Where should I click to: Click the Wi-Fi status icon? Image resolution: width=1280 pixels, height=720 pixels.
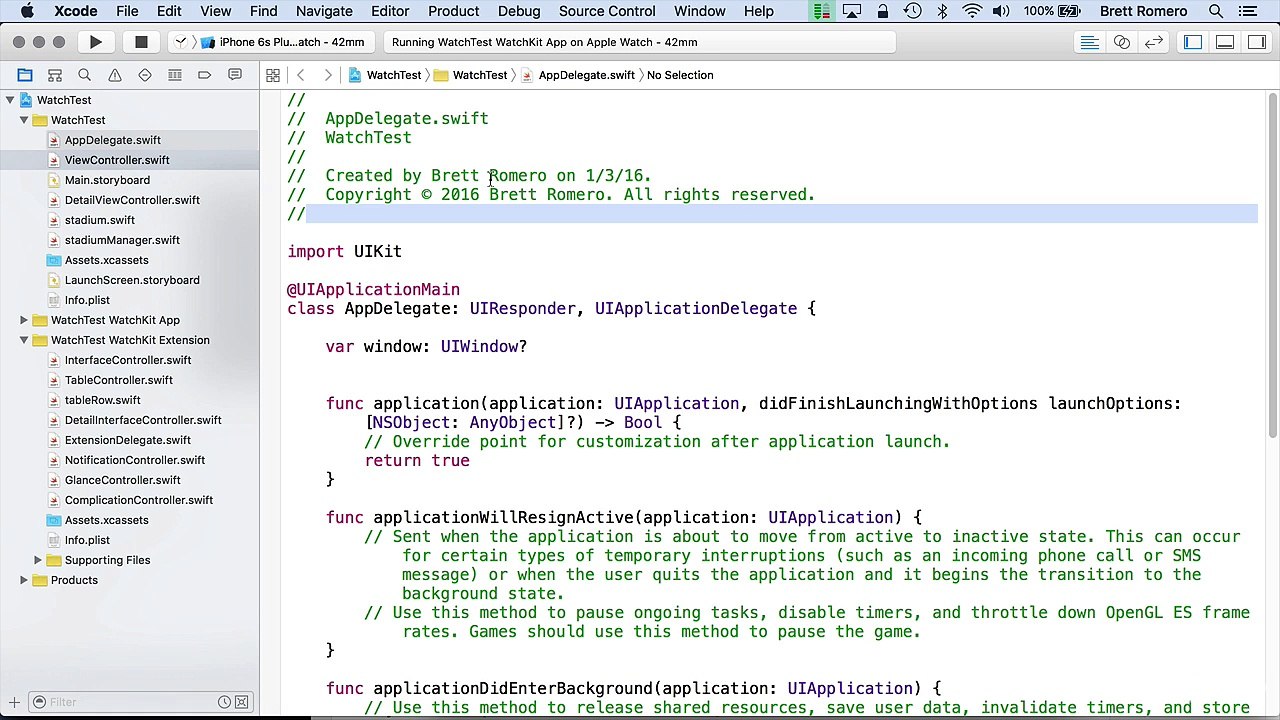[x=972, y=11]
